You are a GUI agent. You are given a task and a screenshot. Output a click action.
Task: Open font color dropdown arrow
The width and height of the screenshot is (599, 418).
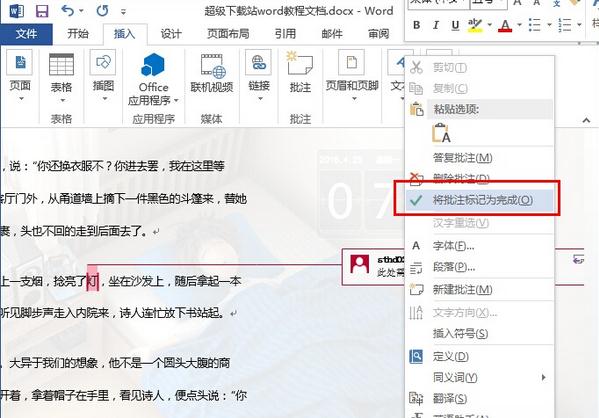tap(519, 25)
